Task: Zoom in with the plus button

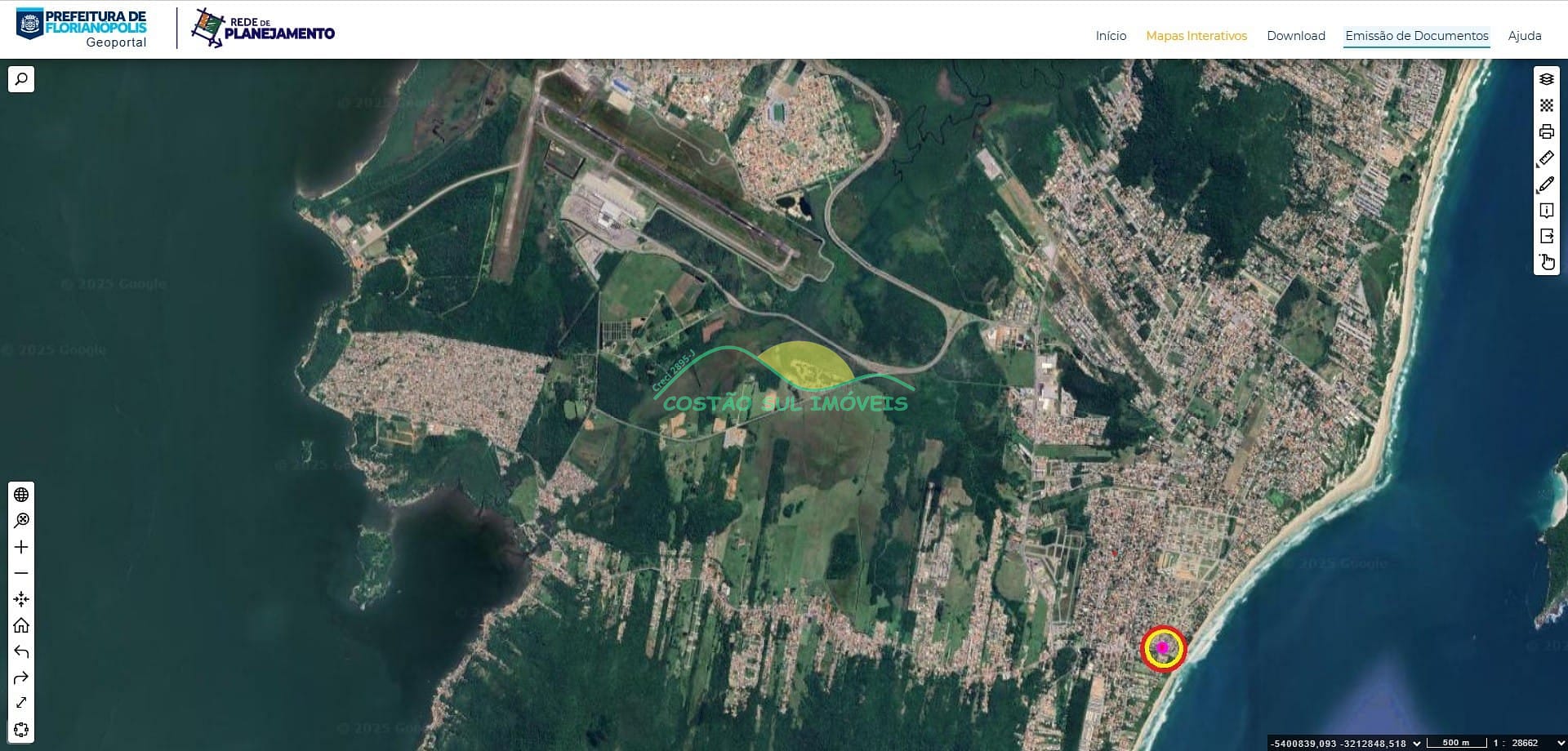Action: 21,547
